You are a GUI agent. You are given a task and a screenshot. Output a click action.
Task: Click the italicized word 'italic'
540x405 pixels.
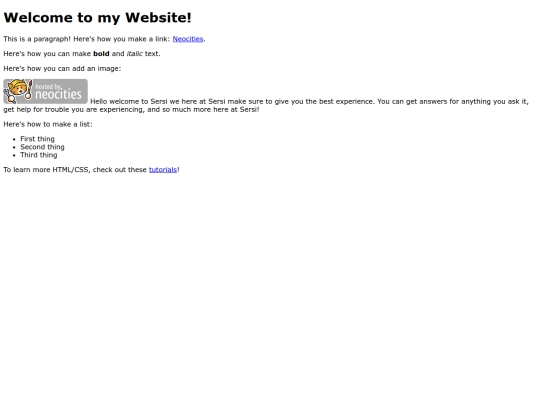click(x=134, y=54)
